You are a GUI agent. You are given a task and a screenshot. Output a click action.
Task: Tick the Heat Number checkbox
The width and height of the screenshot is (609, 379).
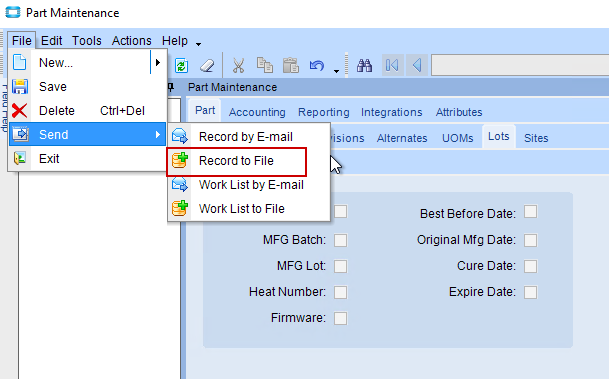[341, 292]
